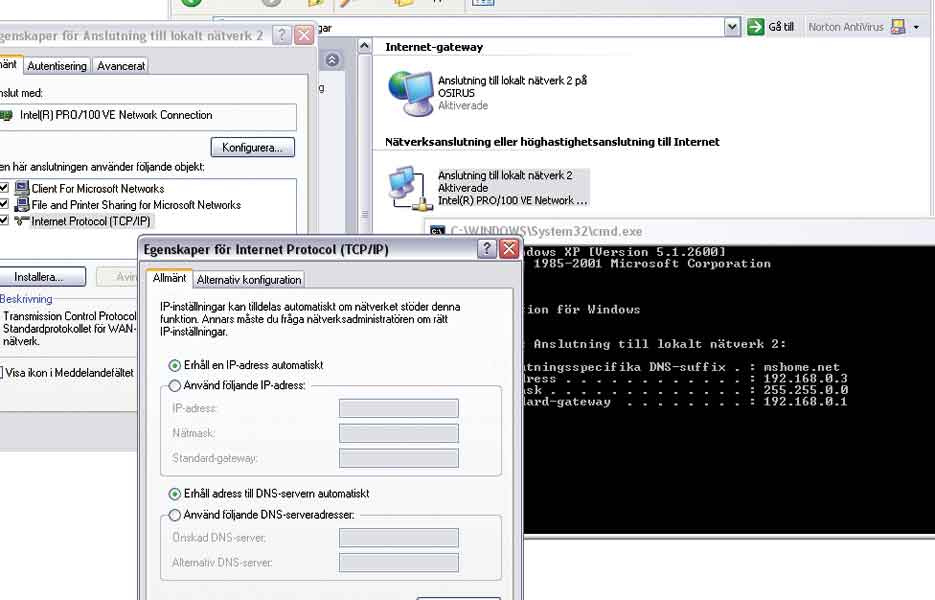Click the Nätverksanslutning eller höghastighetsanslutning heading
The image size is (935, 600).
tap(552, 142)
